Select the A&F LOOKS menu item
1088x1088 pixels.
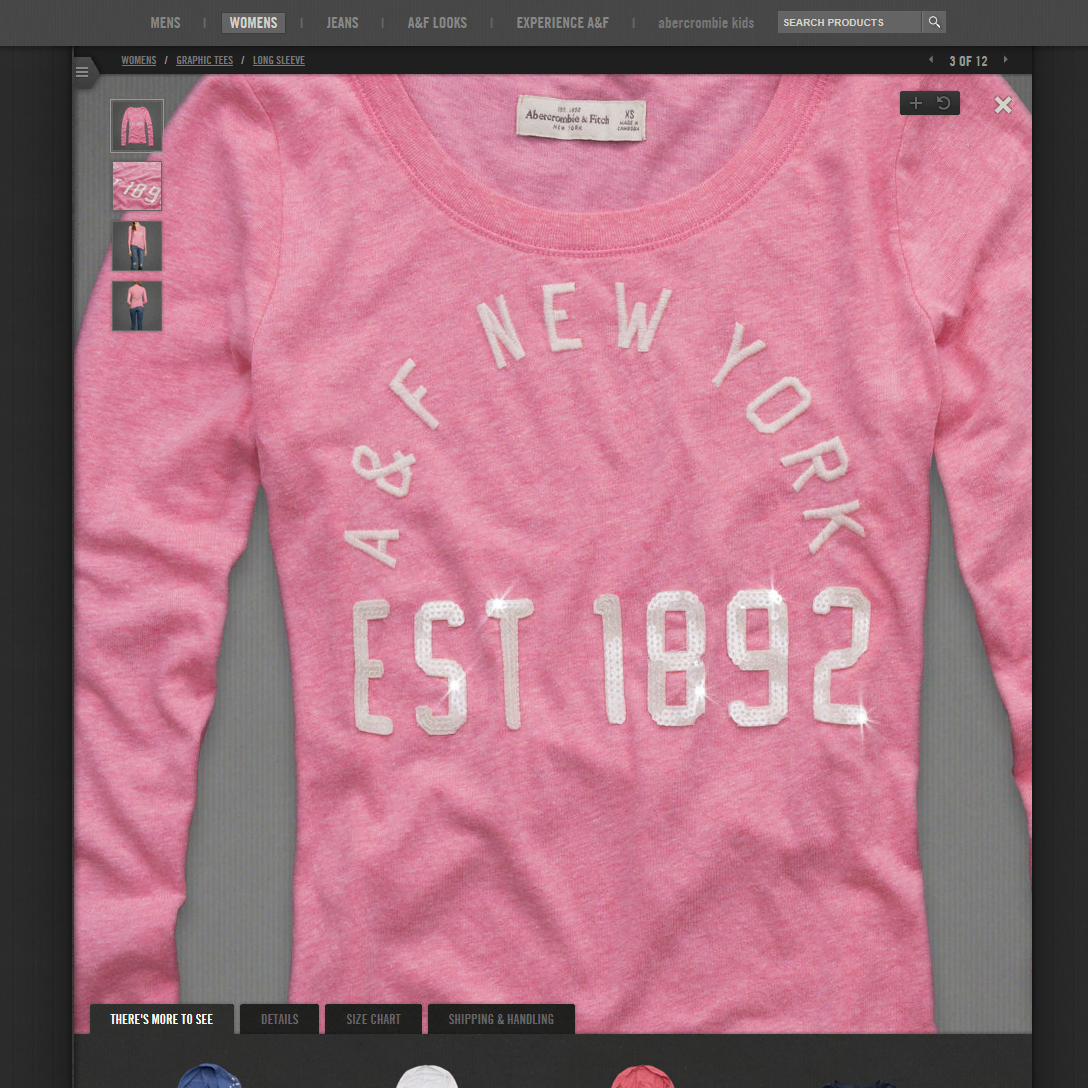click(x=437, y=22)
